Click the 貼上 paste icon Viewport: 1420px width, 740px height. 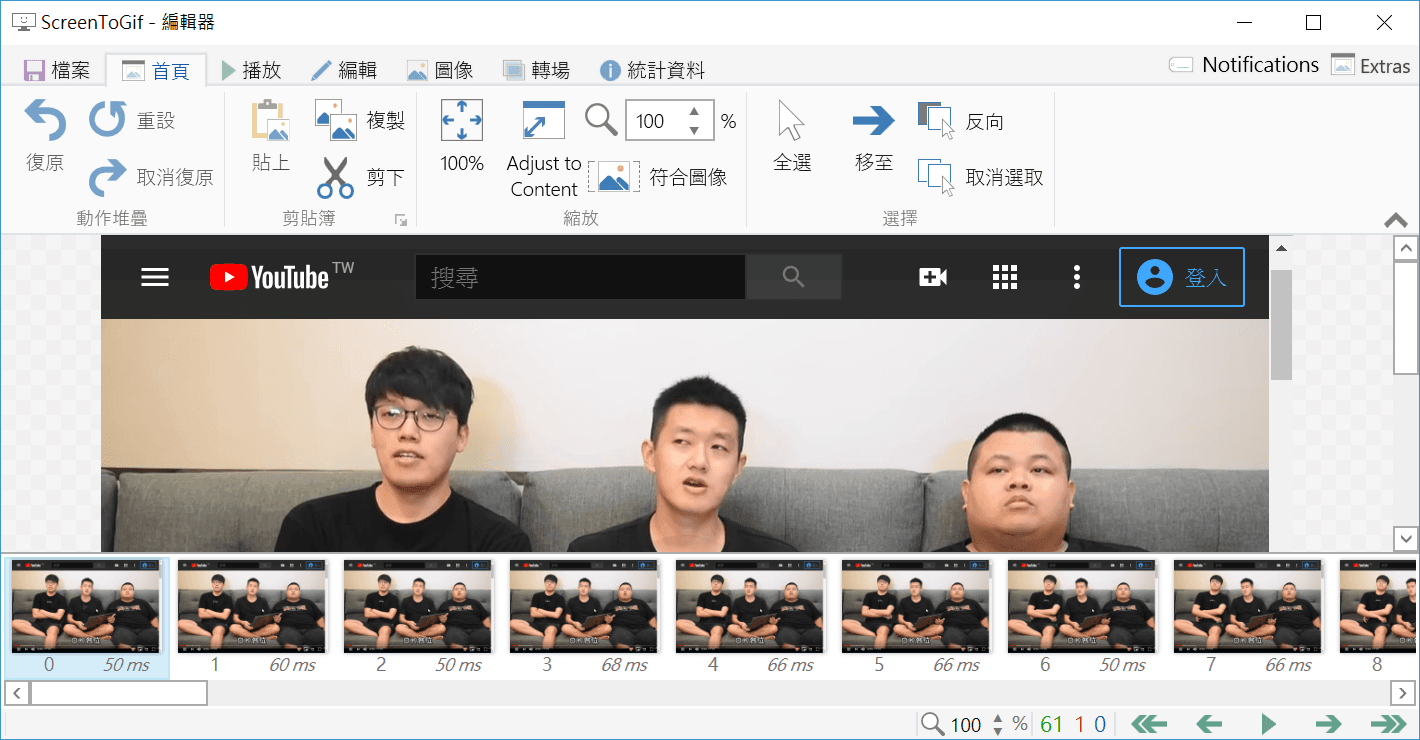tap(270, 120)
